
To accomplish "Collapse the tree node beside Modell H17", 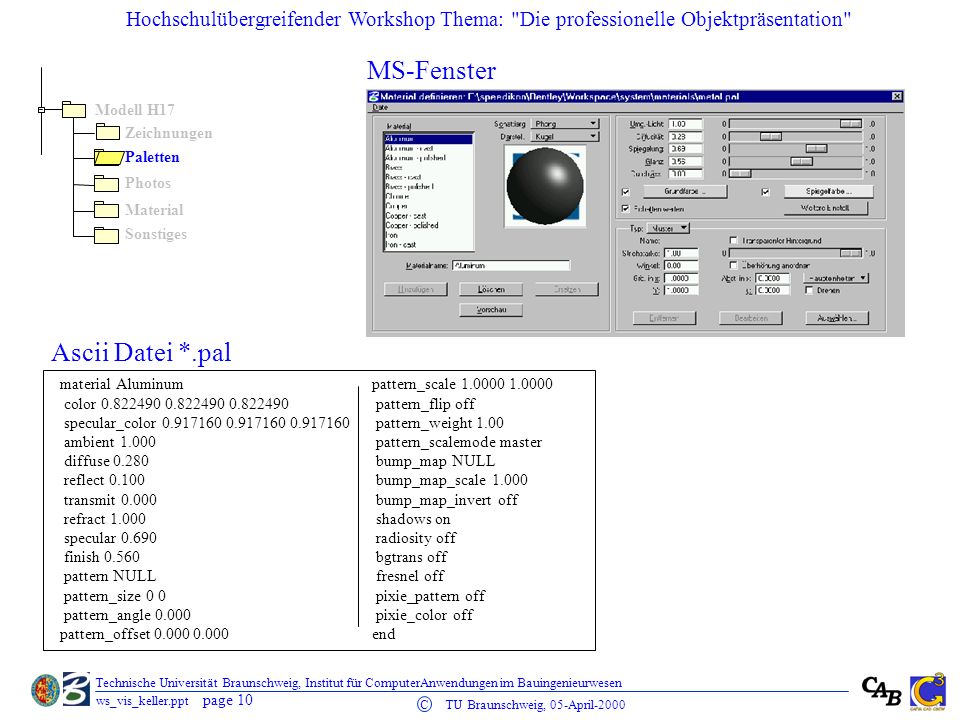I will tap(42, 110).
